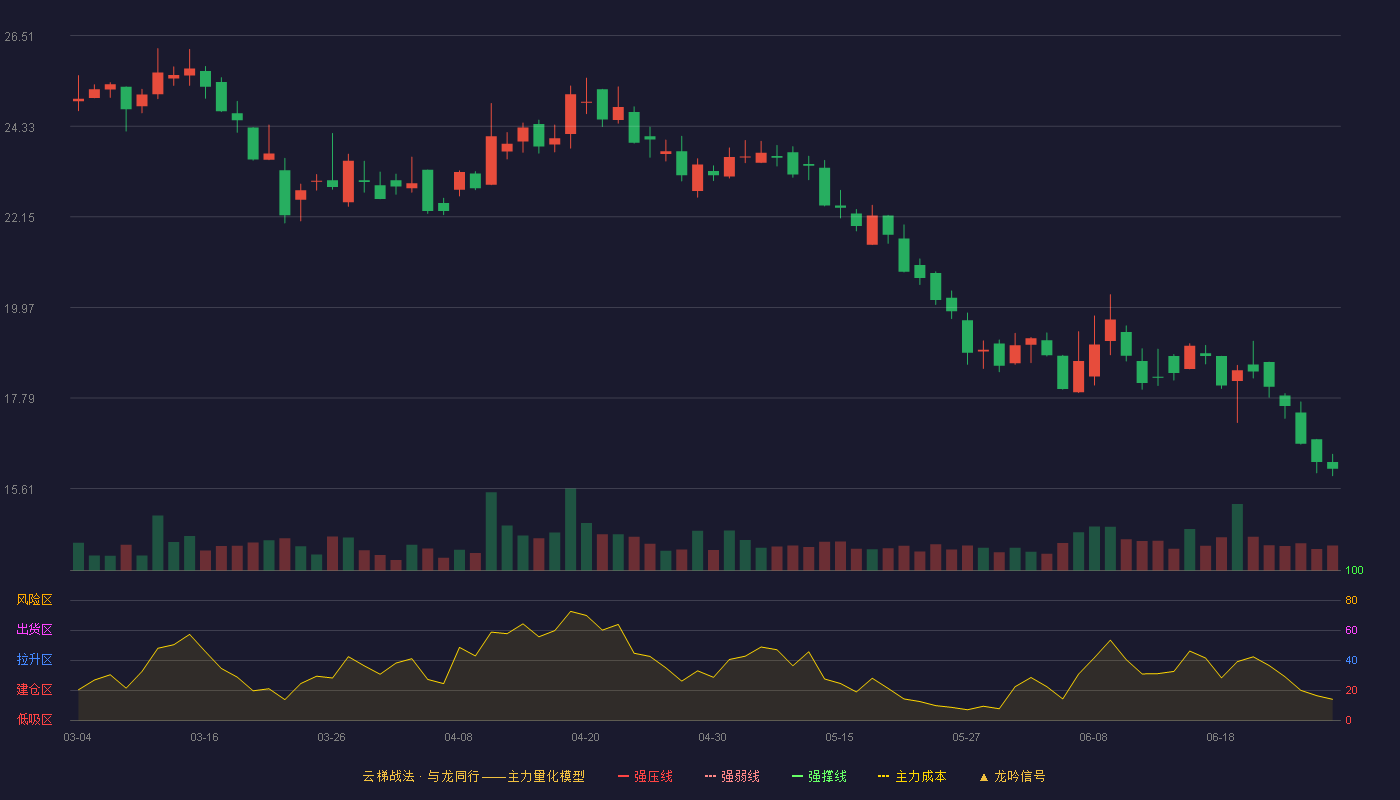
Task: Click the green 100 indicator scale value
Action: click(1354, 571)
